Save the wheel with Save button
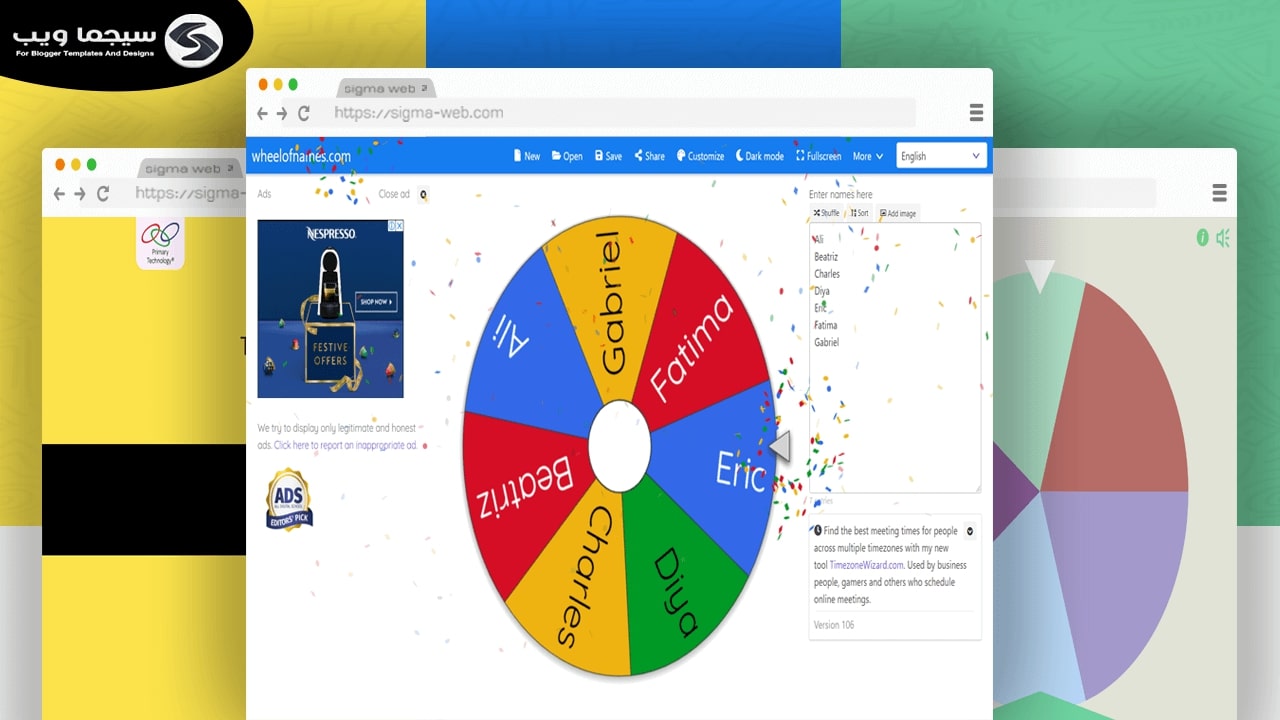 coord(608,156)
